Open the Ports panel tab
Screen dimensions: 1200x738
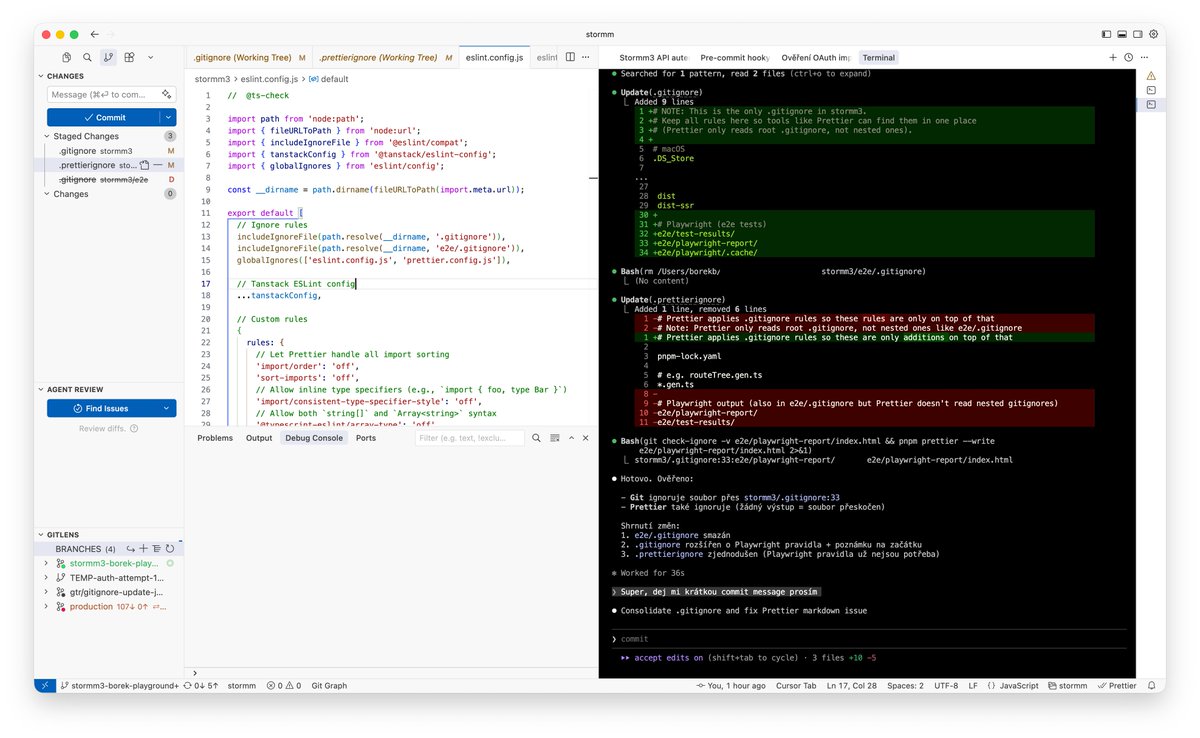(366, 438)
